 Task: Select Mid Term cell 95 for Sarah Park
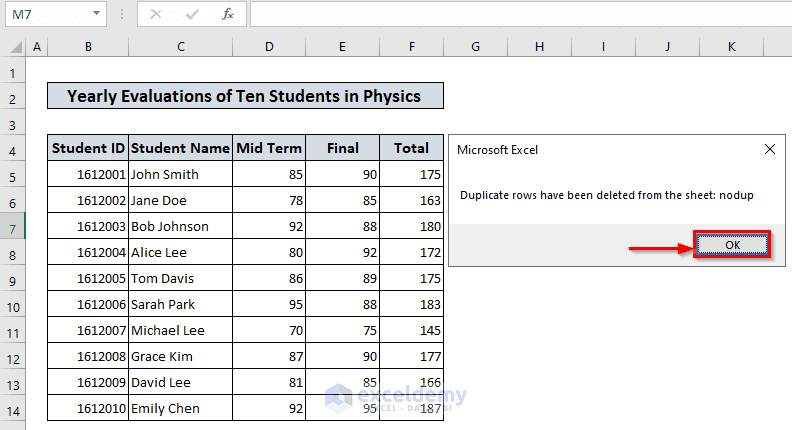(x=269, y=304)
